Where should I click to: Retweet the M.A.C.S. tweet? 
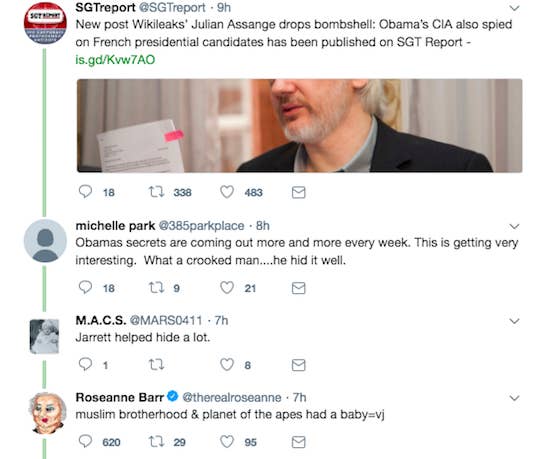point(156,365)
